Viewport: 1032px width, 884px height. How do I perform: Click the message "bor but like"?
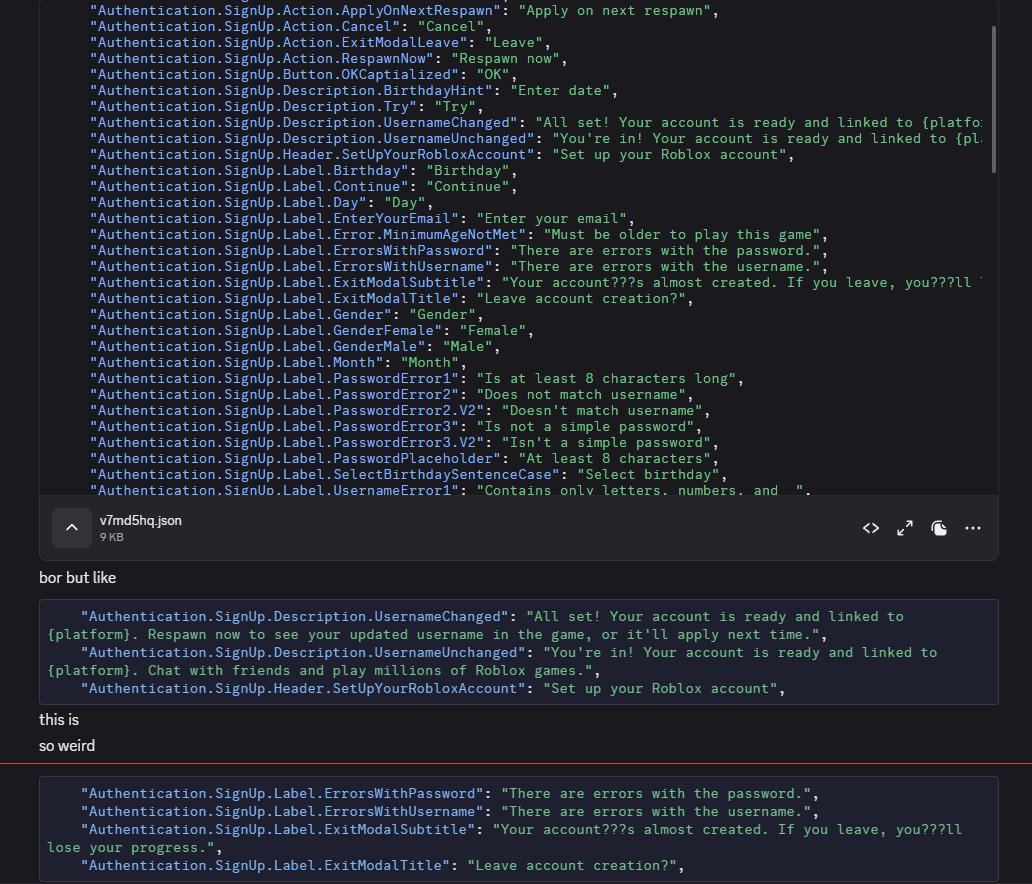pyautogui.click(x=78, y=577)
